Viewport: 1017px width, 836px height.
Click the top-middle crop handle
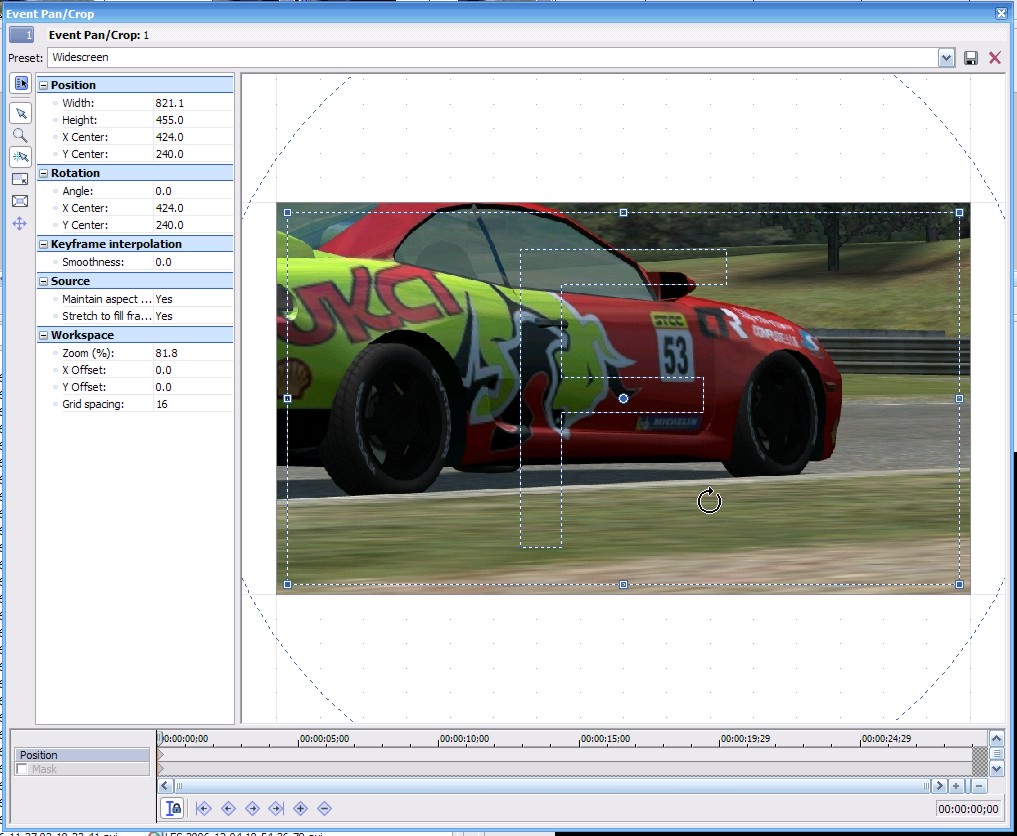(623, 213)
